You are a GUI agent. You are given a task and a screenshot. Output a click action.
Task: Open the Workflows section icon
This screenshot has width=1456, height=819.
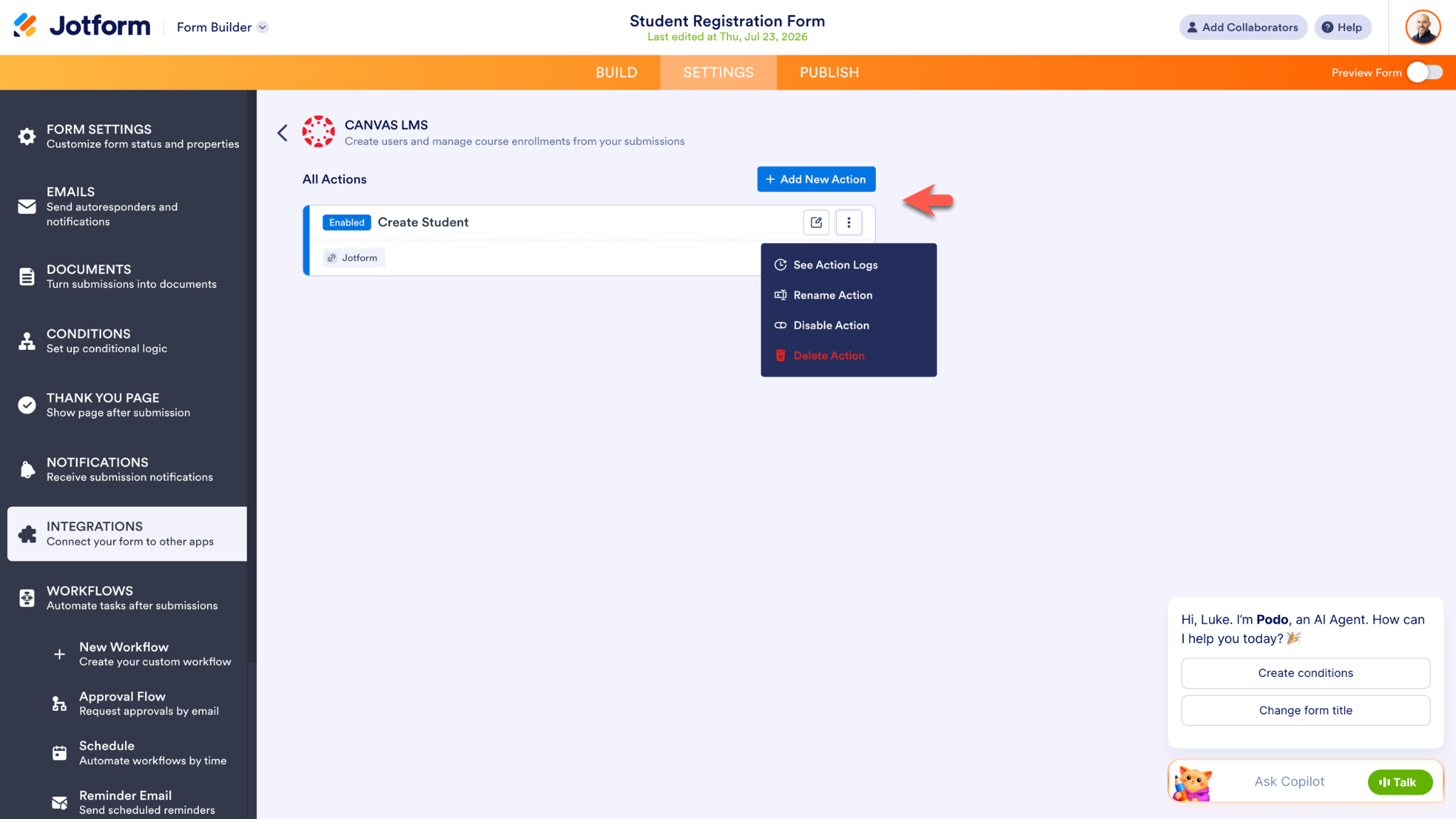[x=27, y=598]
